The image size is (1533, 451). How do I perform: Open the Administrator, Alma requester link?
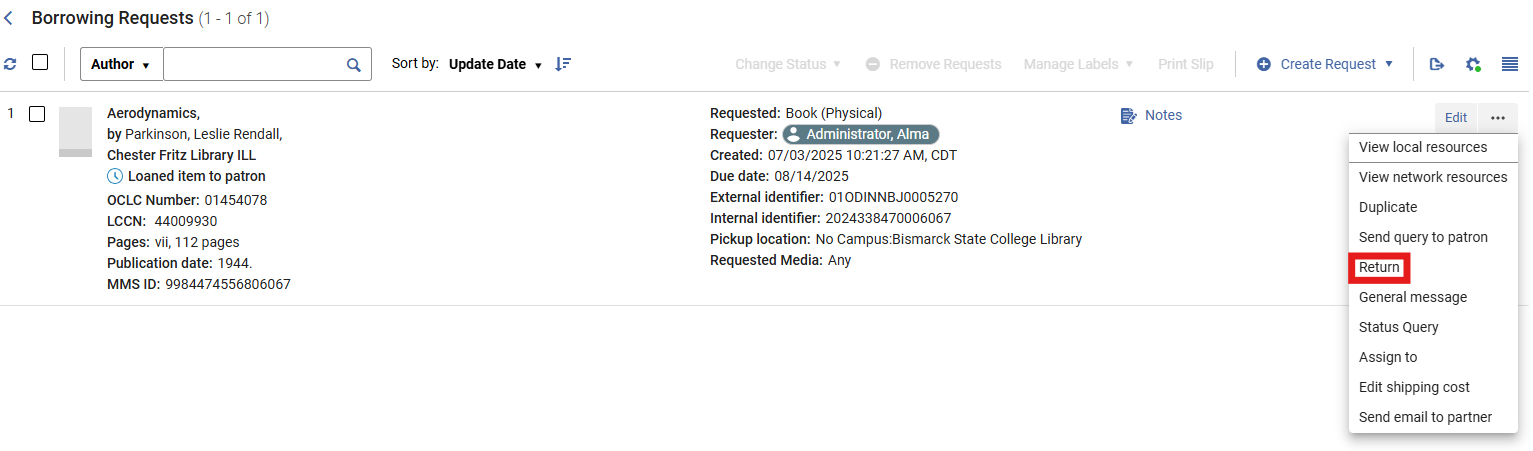[861, 134]
